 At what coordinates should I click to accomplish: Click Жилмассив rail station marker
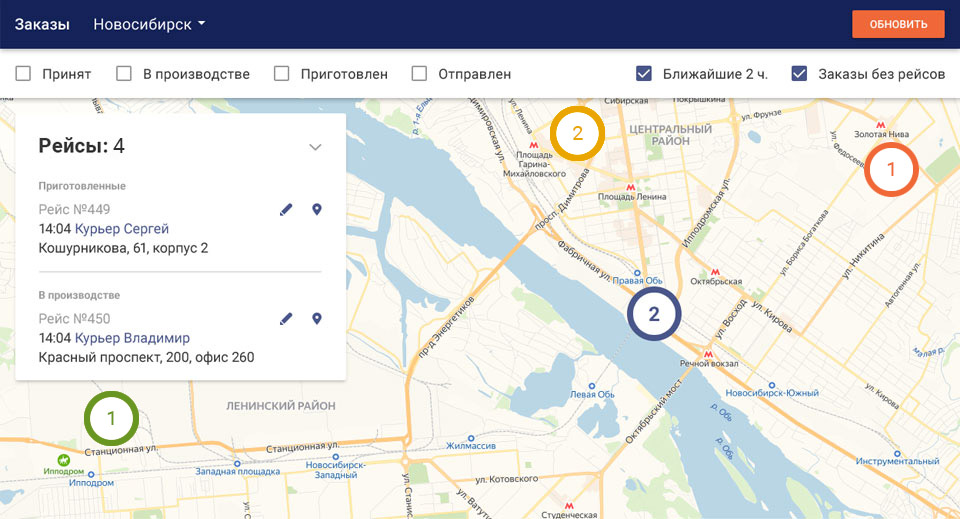pyautogui.click(x=471, y=438)
